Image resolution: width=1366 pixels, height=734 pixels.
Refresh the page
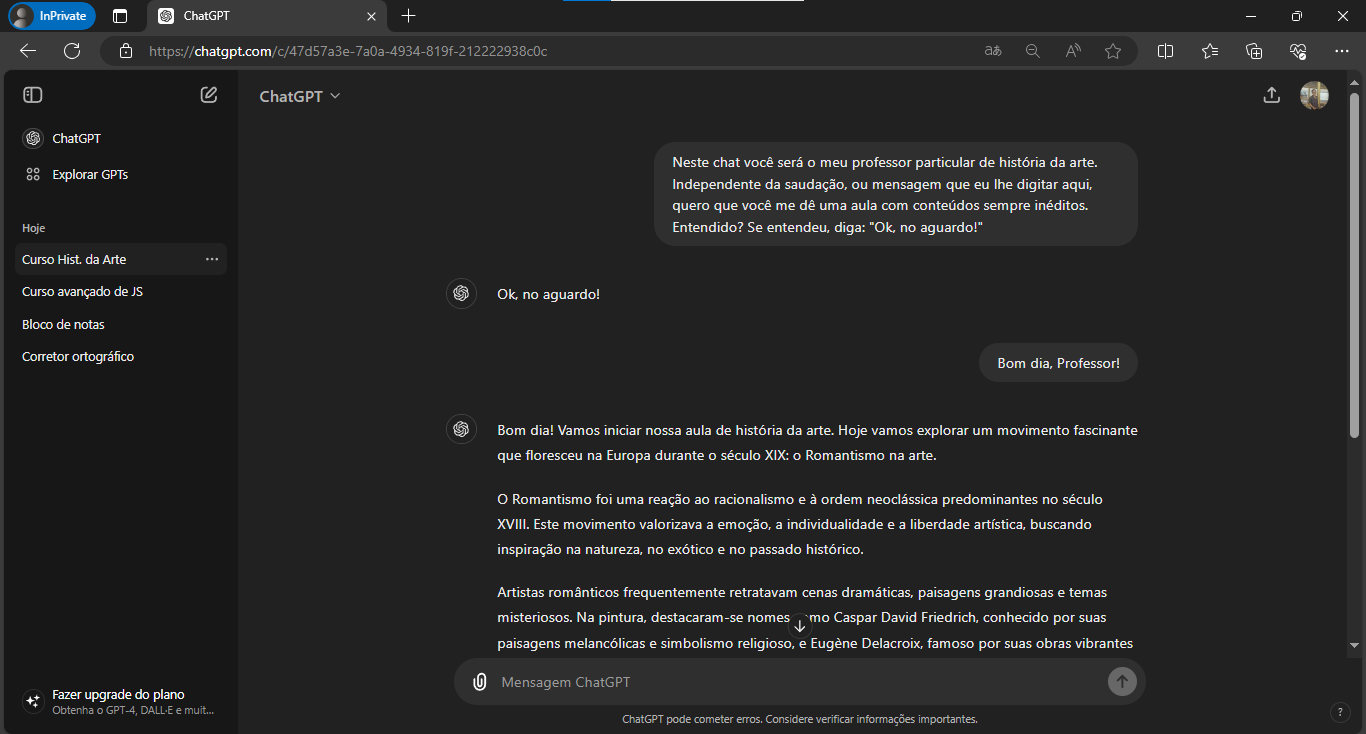coord(72,51)
